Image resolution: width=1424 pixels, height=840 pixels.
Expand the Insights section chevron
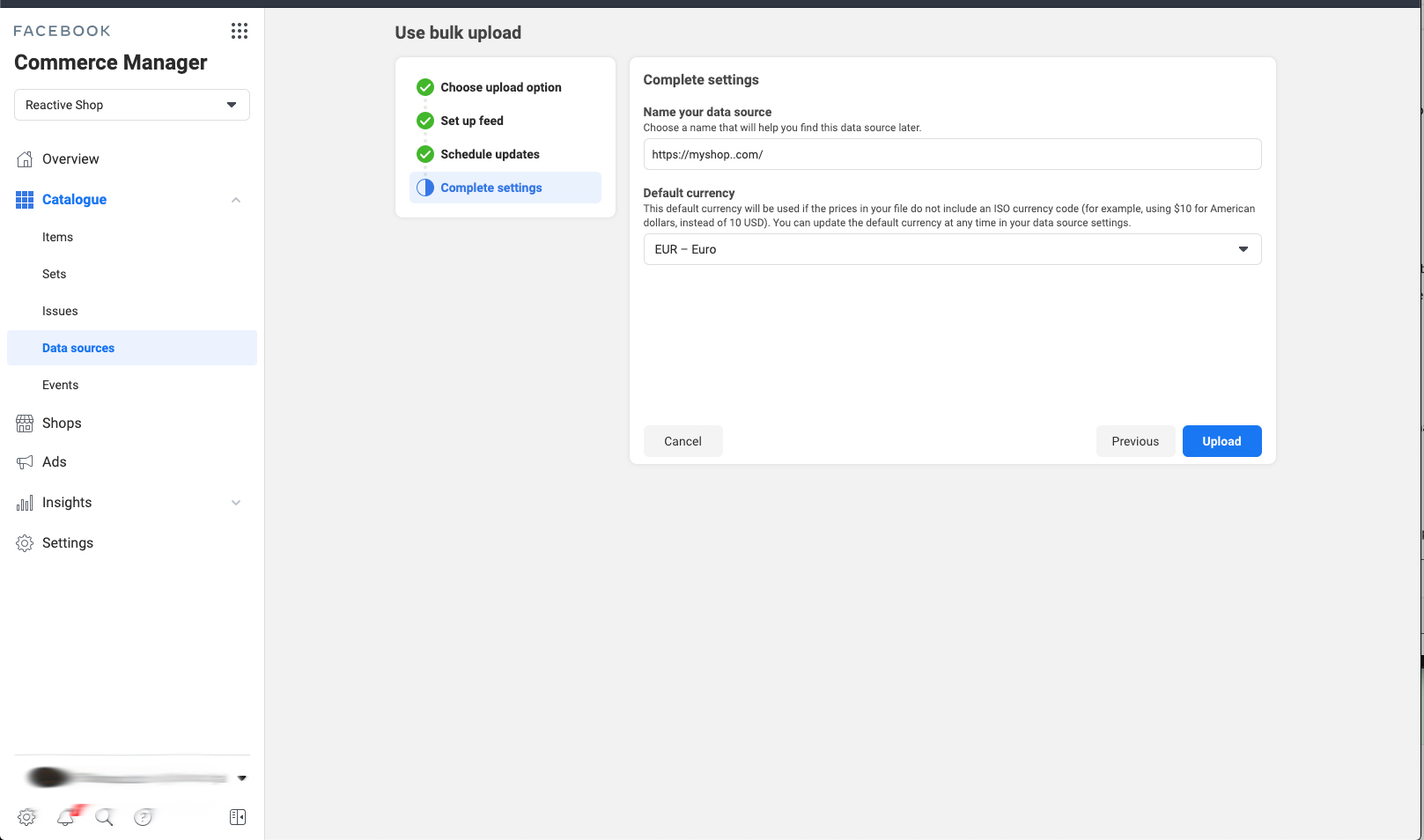point(236,503)
